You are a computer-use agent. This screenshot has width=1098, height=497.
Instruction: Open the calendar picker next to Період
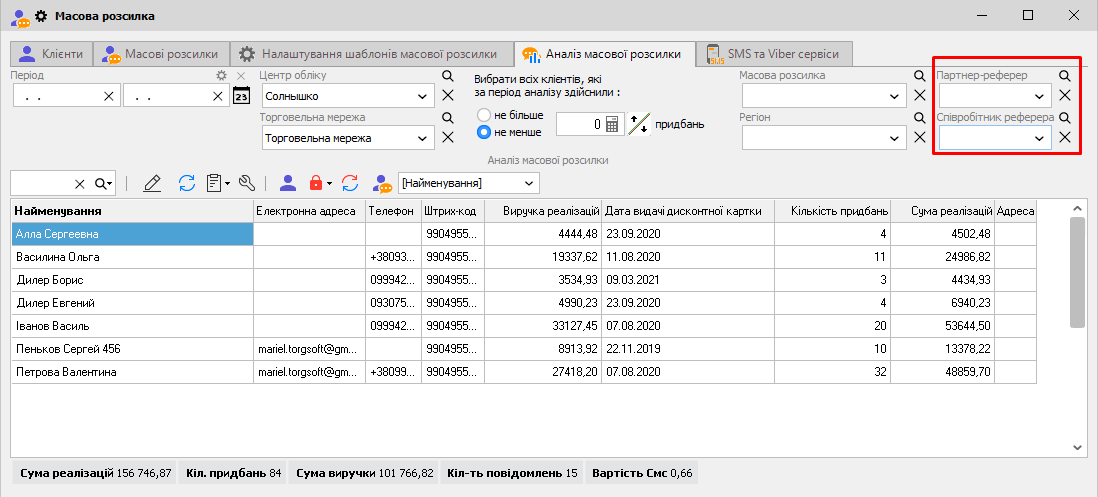click(240, 96)
